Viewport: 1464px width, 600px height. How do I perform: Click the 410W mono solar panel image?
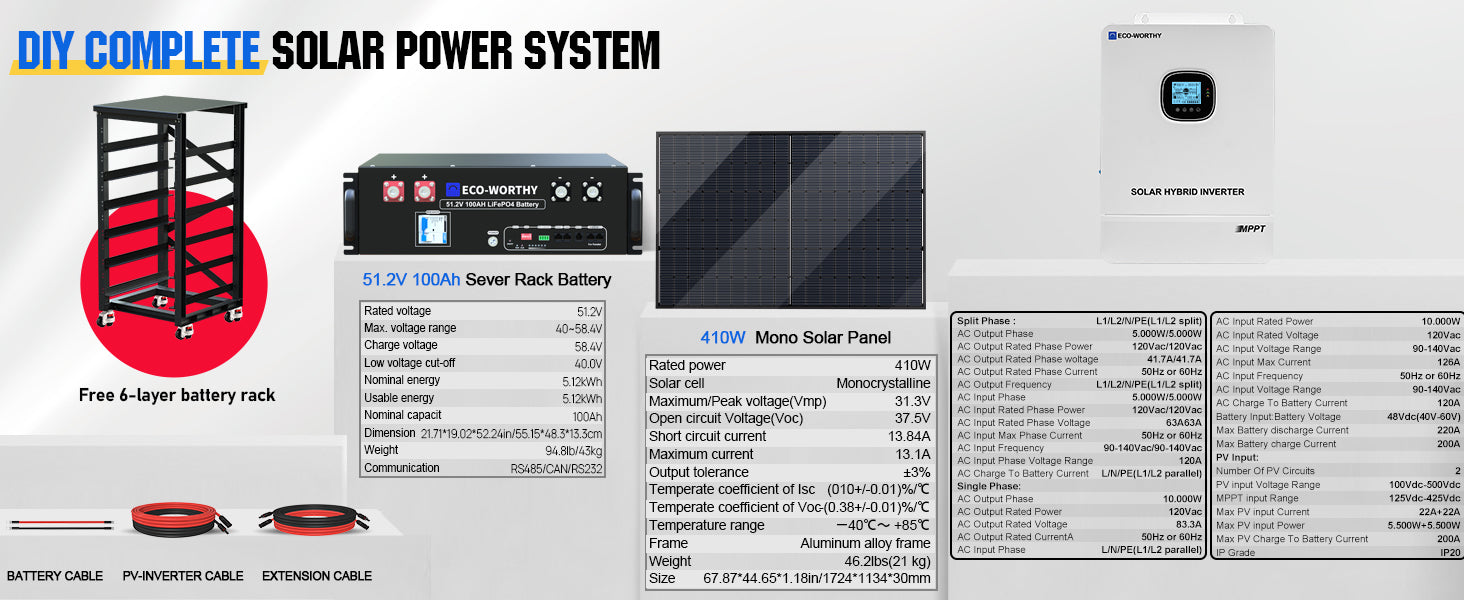tap(789, 218)
